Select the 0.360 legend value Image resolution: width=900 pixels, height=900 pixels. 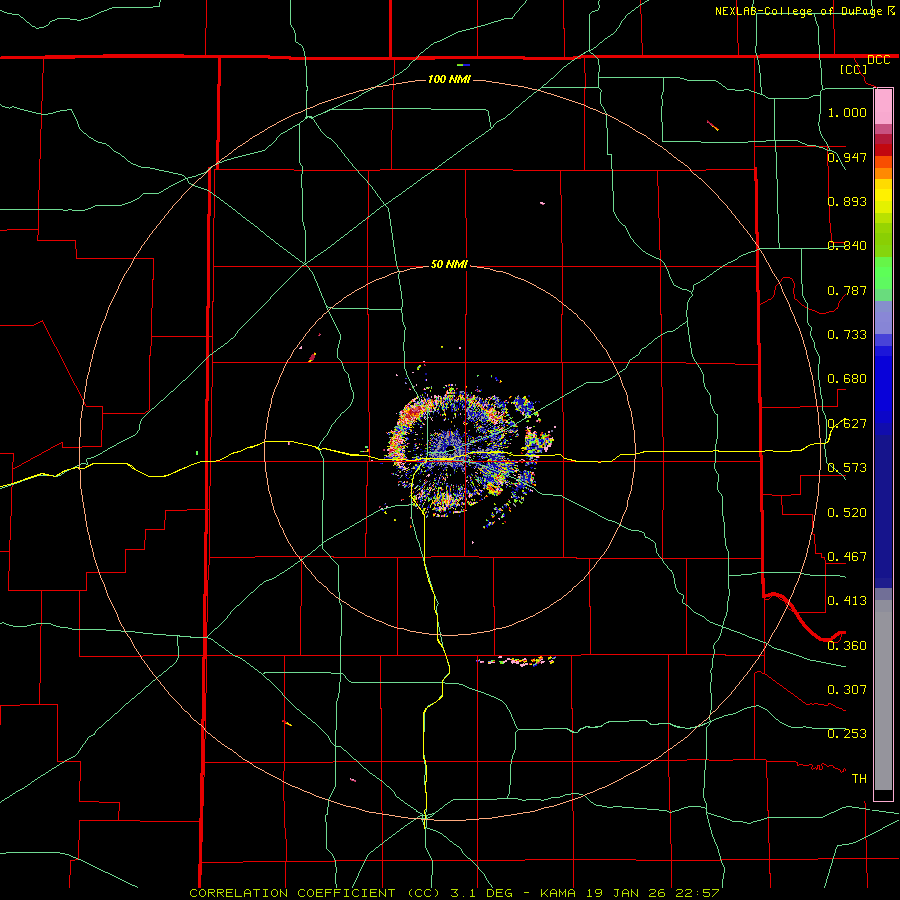pyautogui.click(x=847, y=646)
